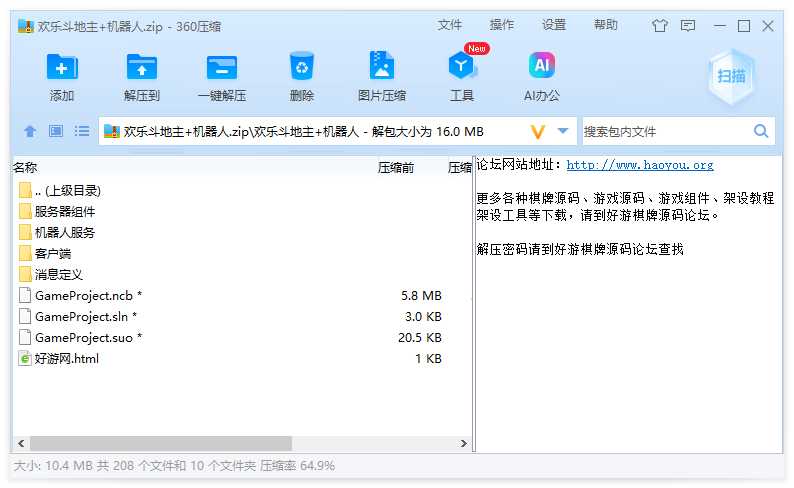
Task: Select the 好游网.html file
Action: point(59,358)
